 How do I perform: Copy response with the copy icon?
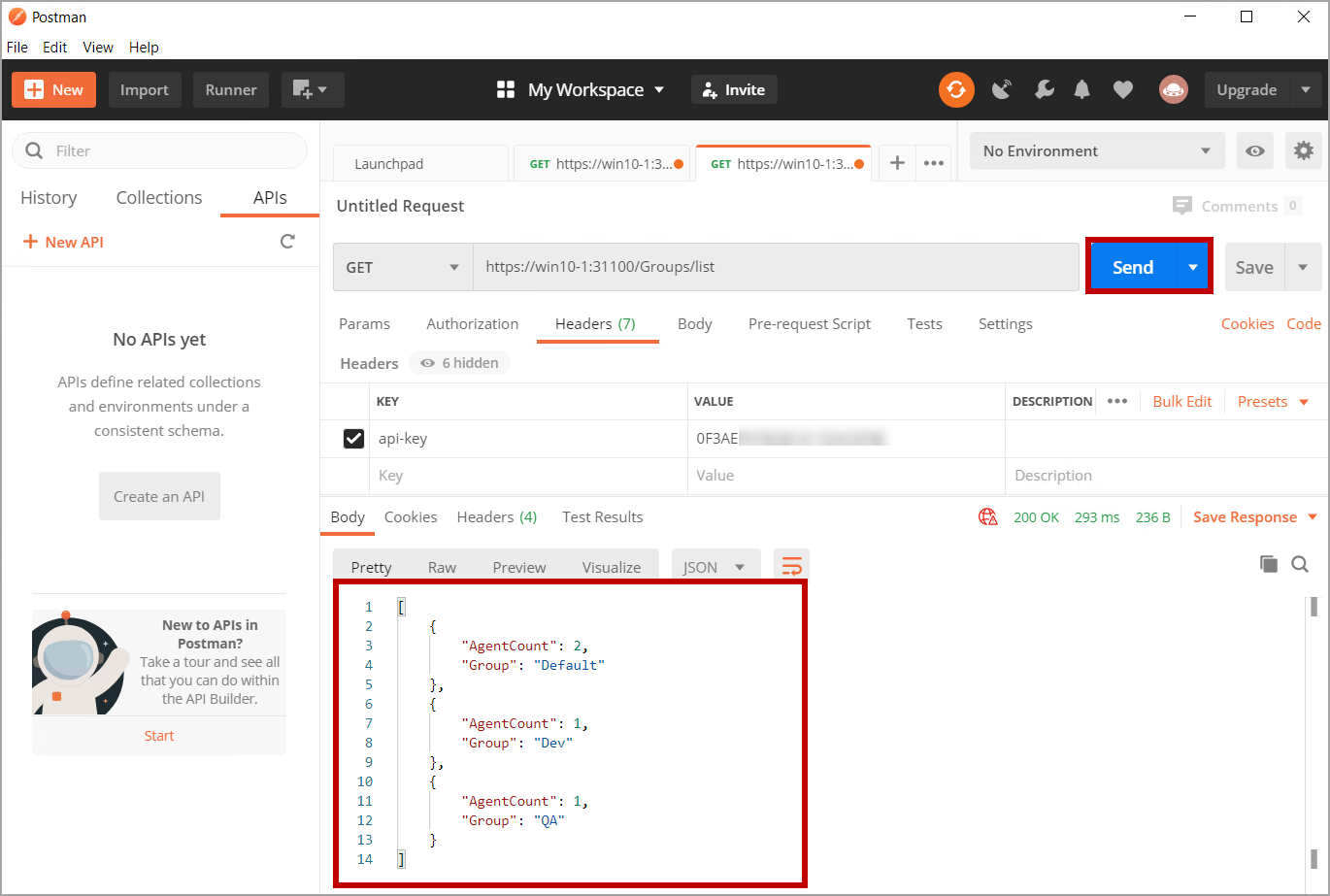(1268, 564)
